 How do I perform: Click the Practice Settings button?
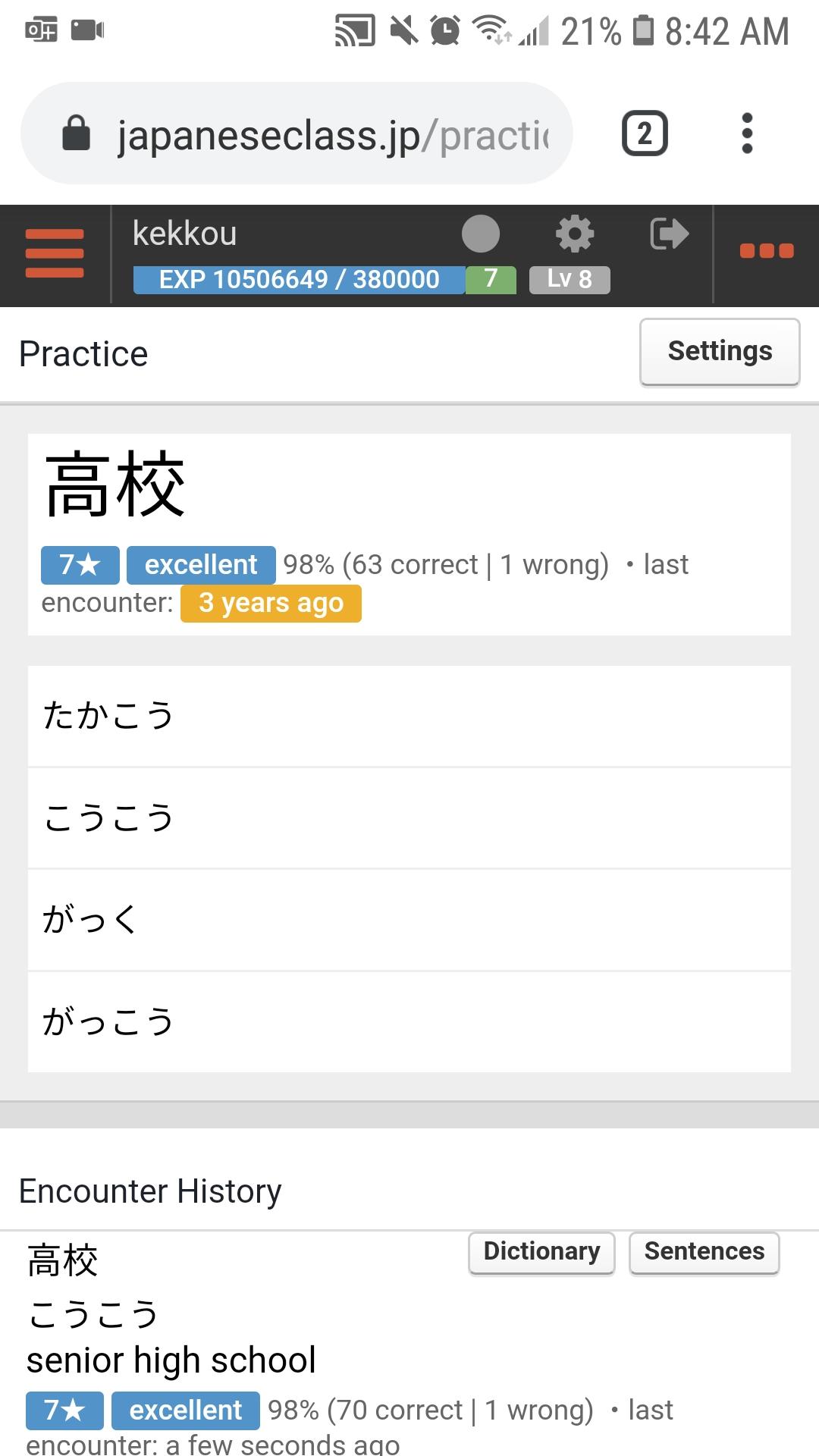tap(720, 352)
